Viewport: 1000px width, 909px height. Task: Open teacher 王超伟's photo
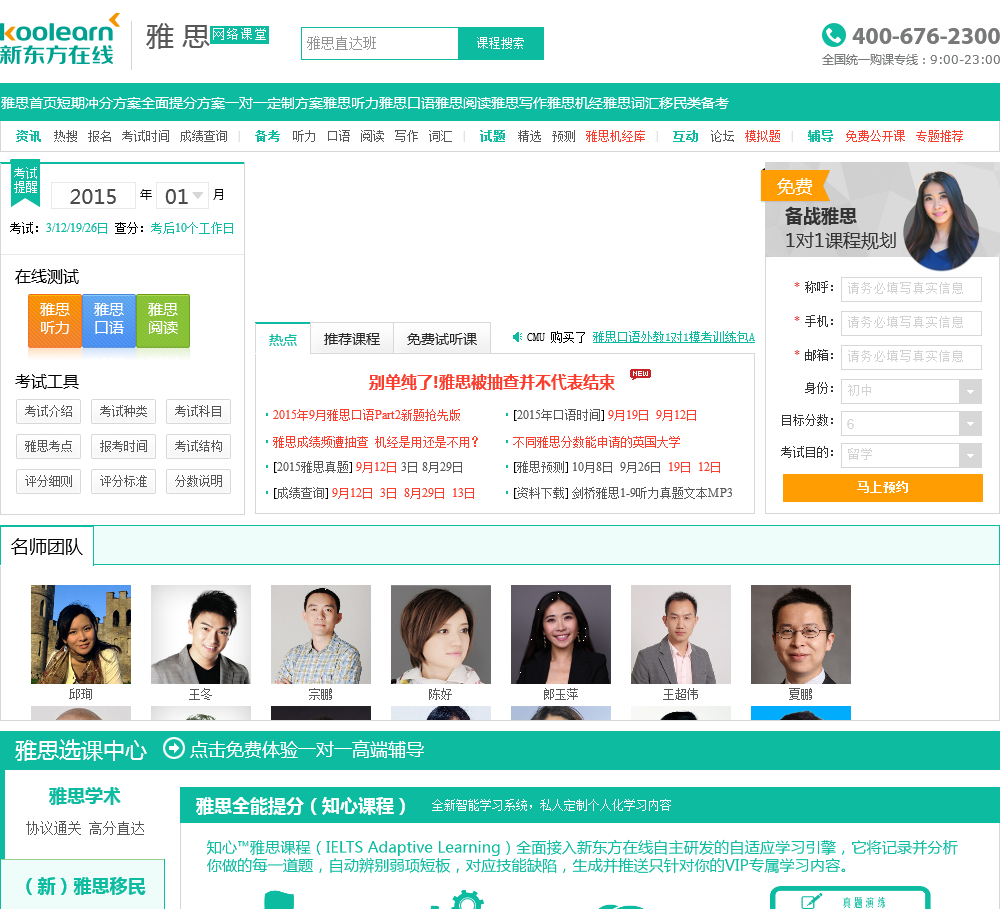[681, 634]
